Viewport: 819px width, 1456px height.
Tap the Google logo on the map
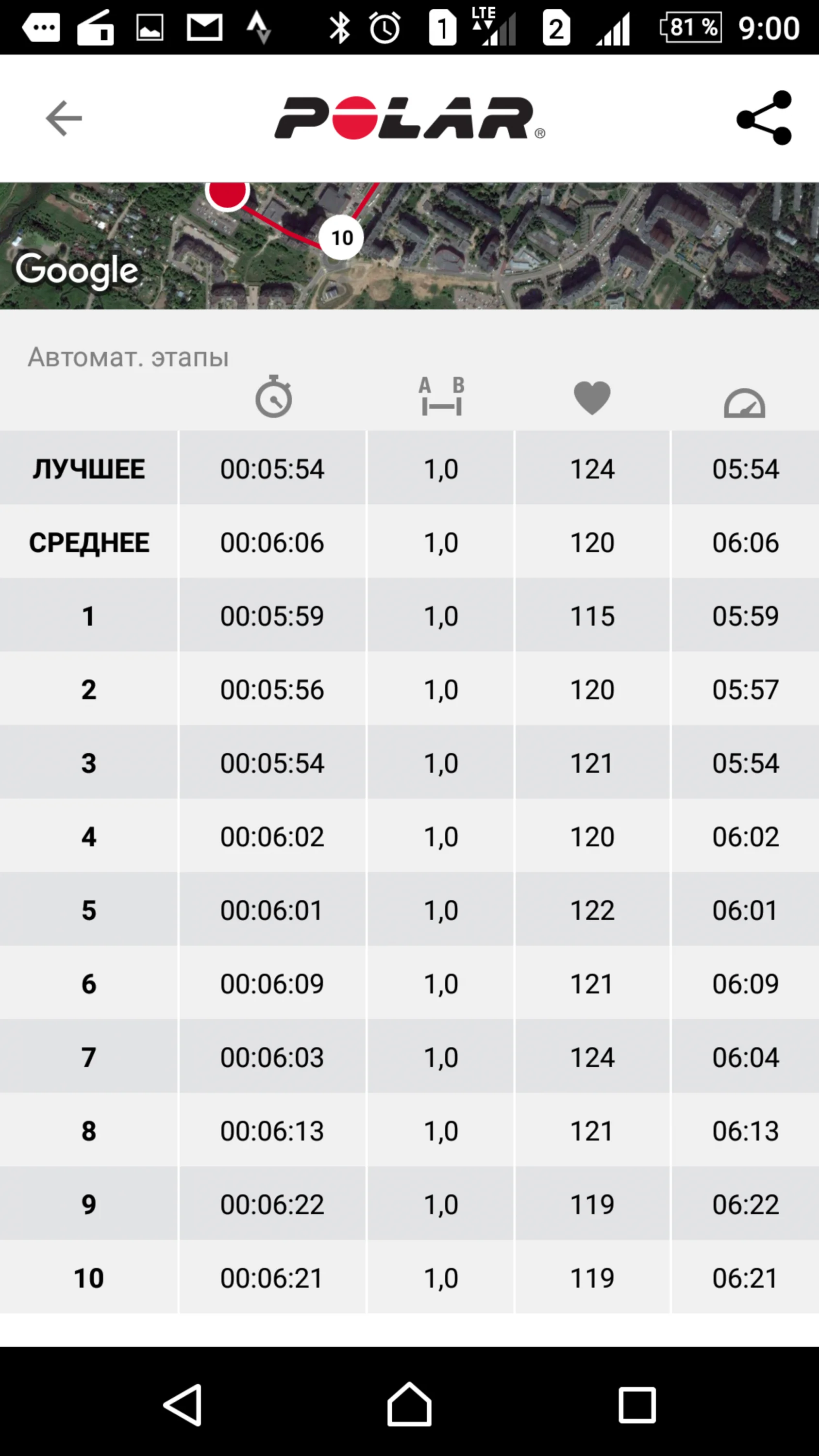click(x=77, y=270)
